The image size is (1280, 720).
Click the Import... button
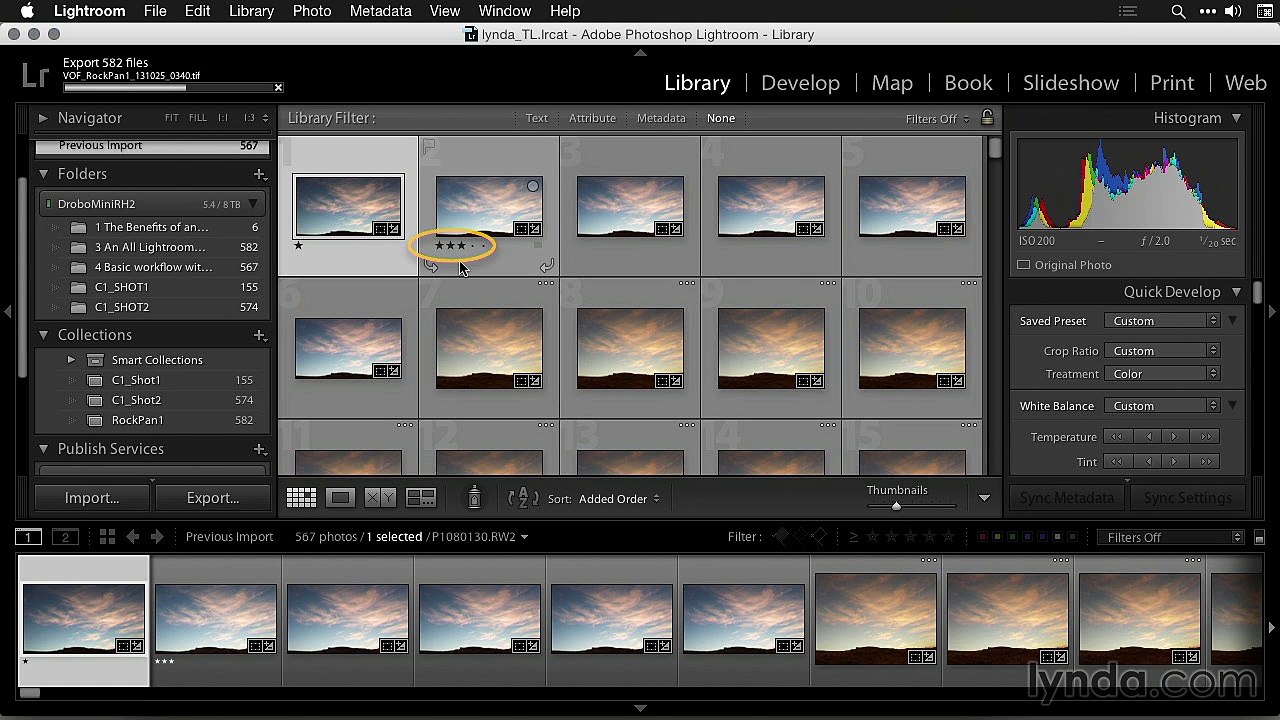tap(92, 498)
